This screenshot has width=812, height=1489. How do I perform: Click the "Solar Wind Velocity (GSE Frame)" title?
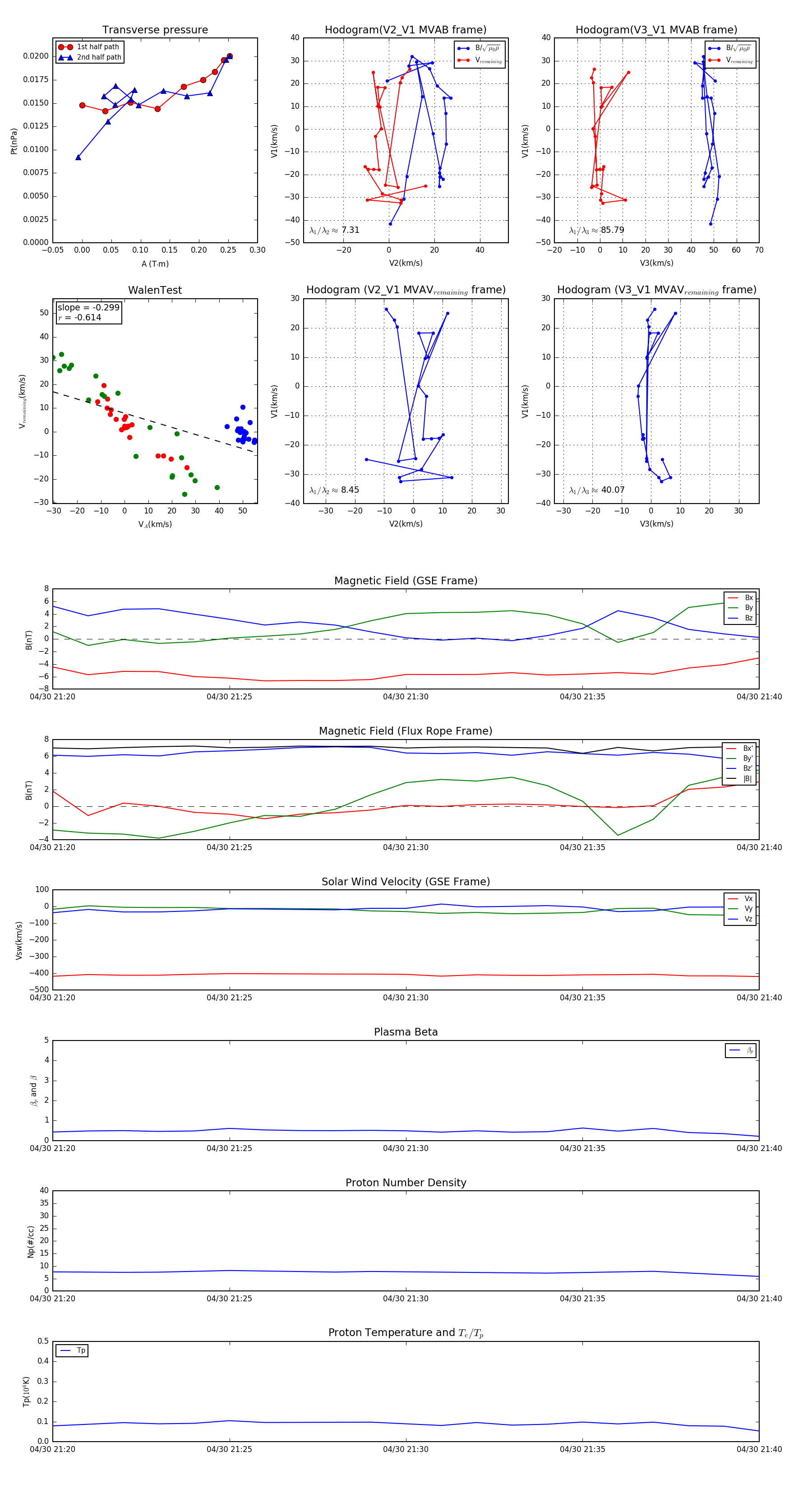[x=406, y=882]
